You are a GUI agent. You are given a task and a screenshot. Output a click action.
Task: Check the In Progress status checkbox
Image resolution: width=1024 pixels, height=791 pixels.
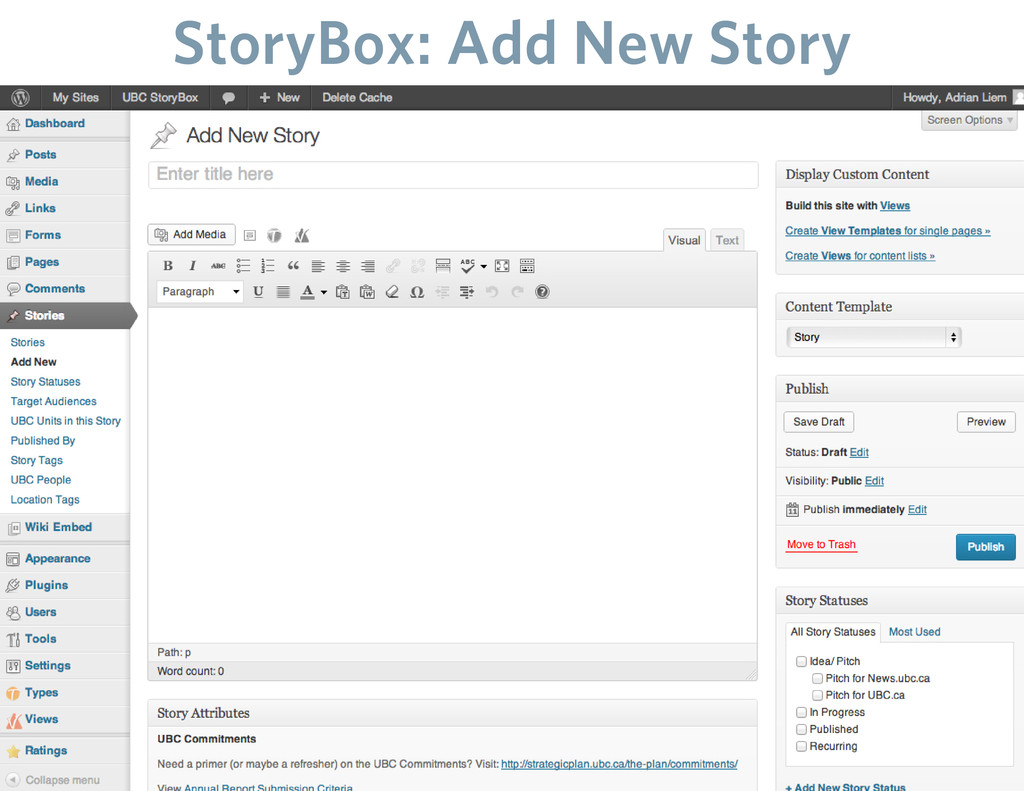(801, 712)
